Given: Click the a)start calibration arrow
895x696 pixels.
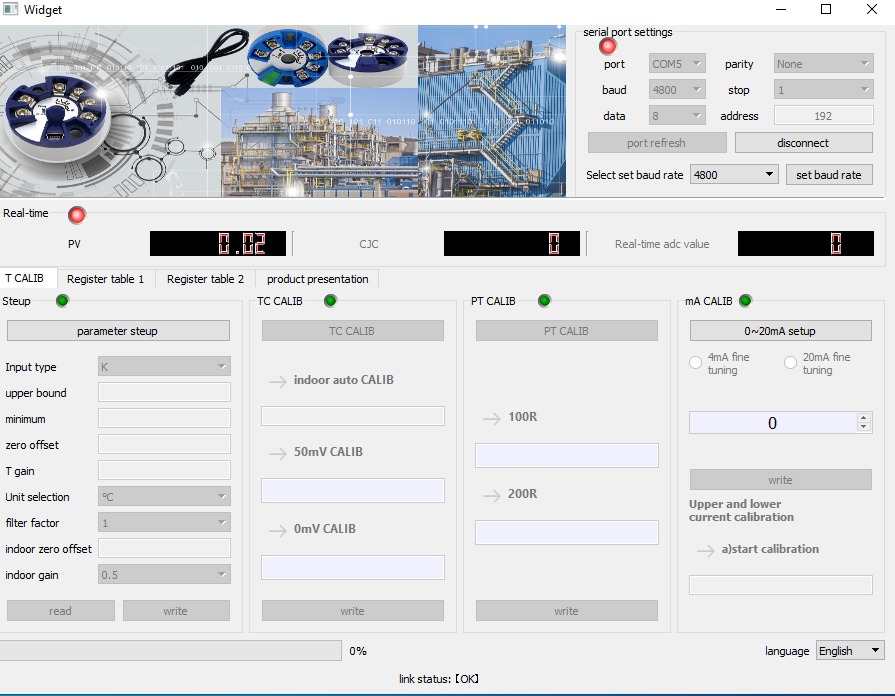Looking at the screenshot, I should (705, 550).
